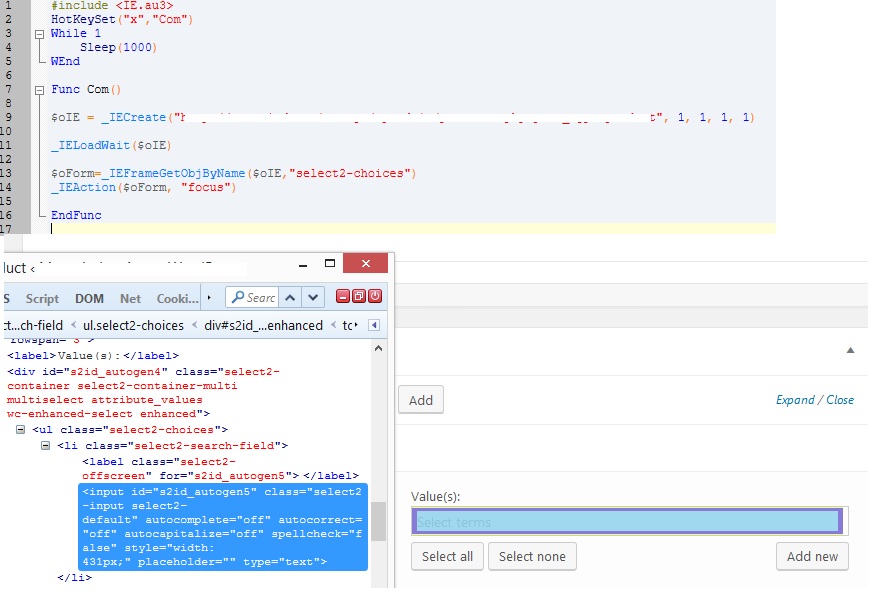
Task: Click the _IEAction($oForm, "focus") line
Action: 144,188
